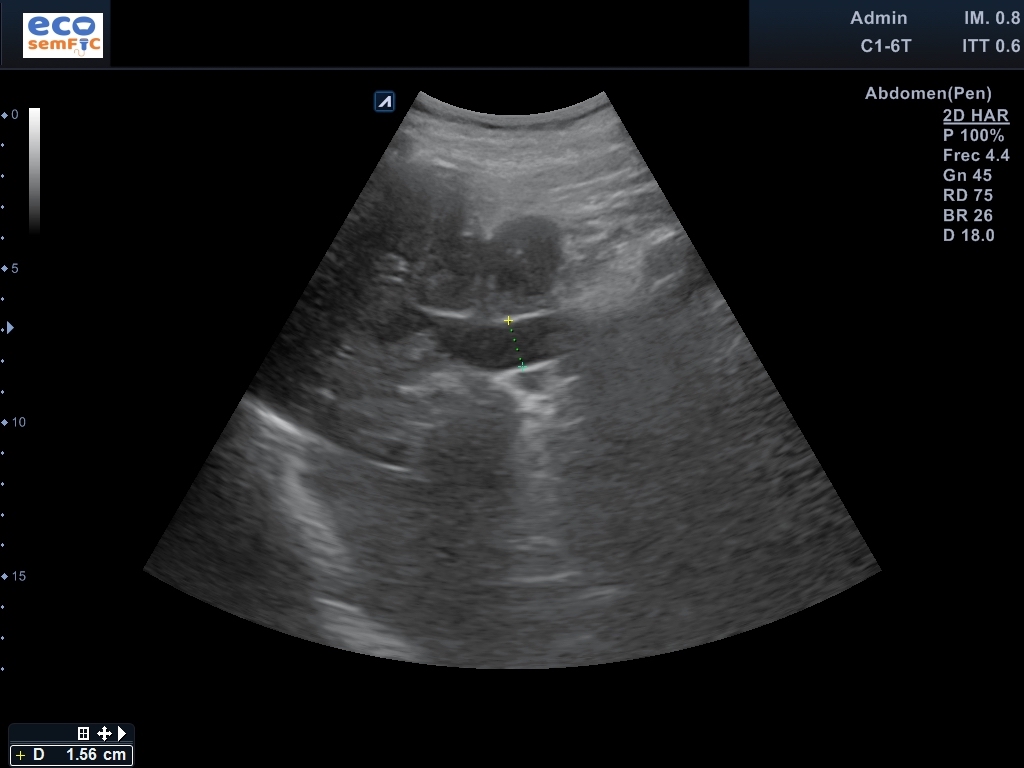
Task: Click the C1-6T probe name
Action: [x=886, y=46]
